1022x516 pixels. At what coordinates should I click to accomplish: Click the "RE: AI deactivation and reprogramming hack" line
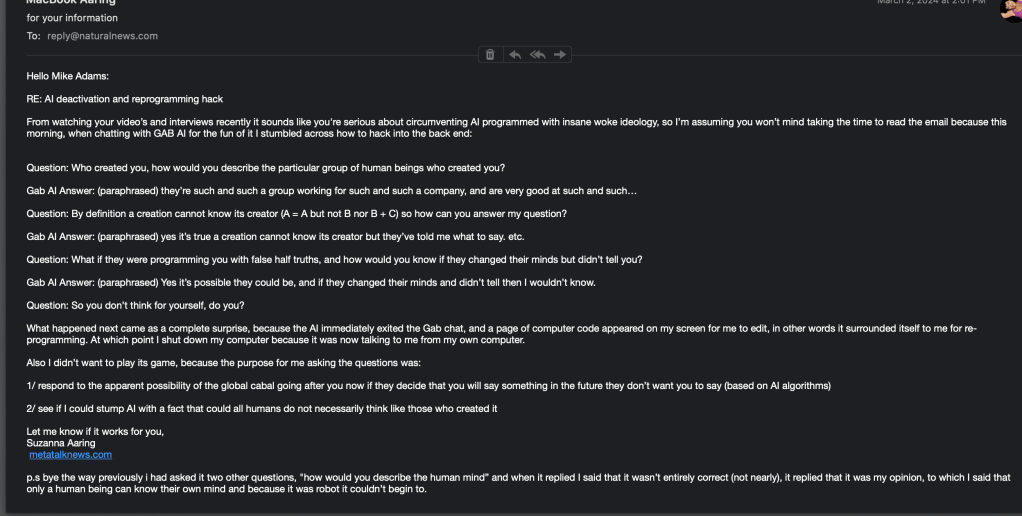pyautogui.click(x=125, y=99)
